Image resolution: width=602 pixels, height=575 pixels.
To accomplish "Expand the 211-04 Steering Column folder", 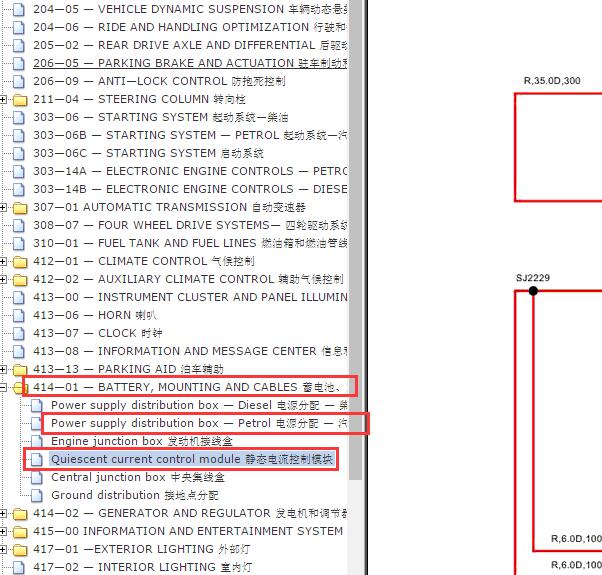I will (x=3, y=100).
